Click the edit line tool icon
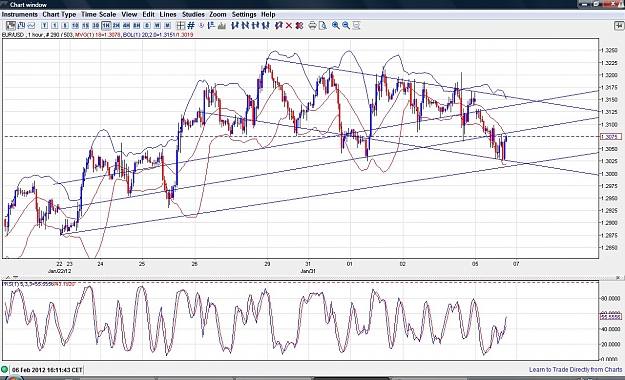Viewport: 625px width, 380px height. point(279,26)
